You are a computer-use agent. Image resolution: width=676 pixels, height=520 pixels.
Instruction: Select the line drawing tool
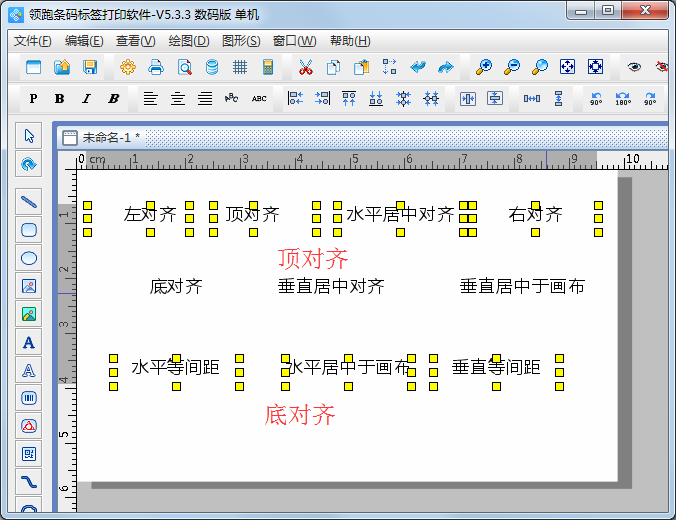29,201
